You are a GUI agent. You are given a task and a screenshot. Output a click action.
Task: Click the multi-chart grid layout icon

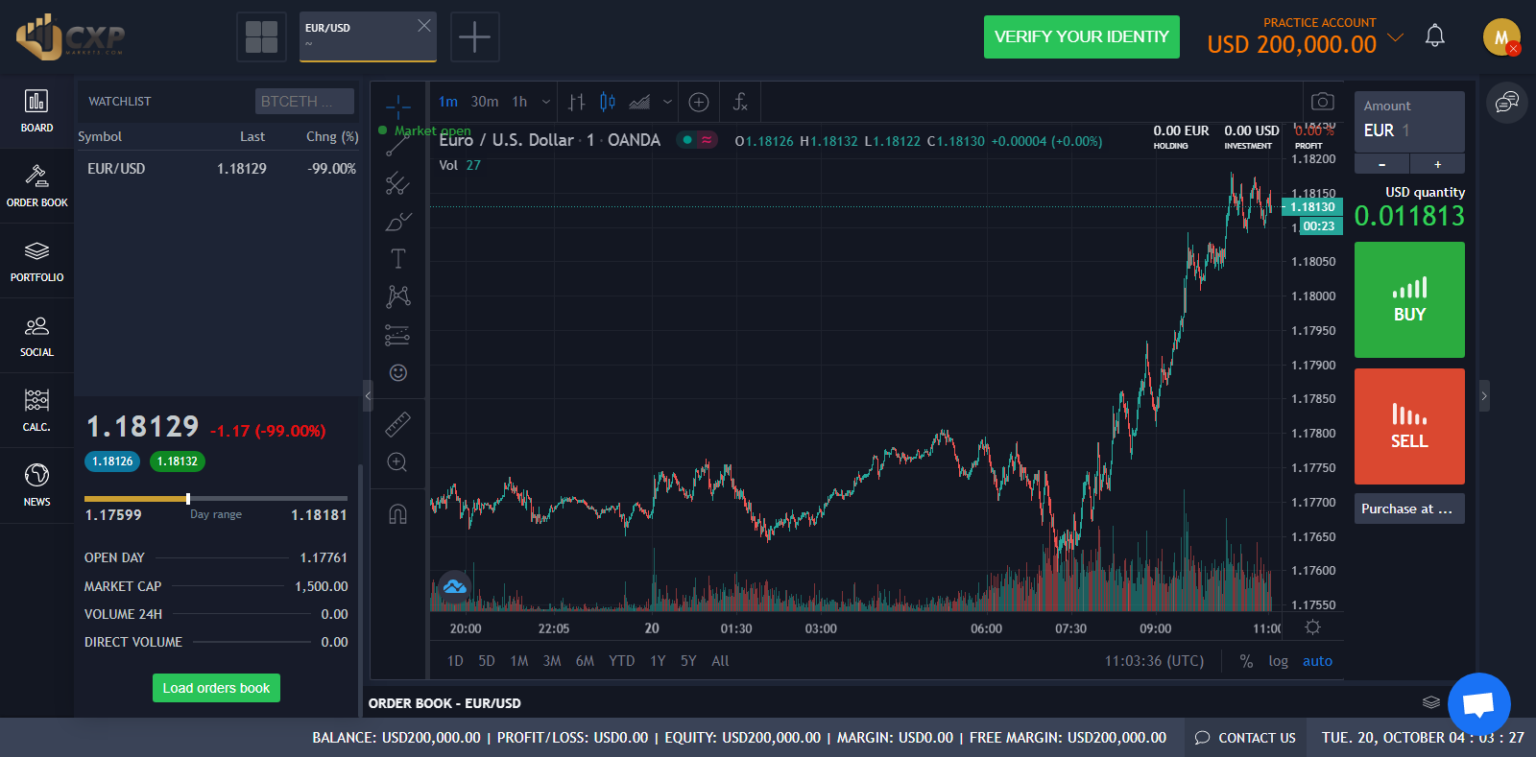tap(261, 37)
